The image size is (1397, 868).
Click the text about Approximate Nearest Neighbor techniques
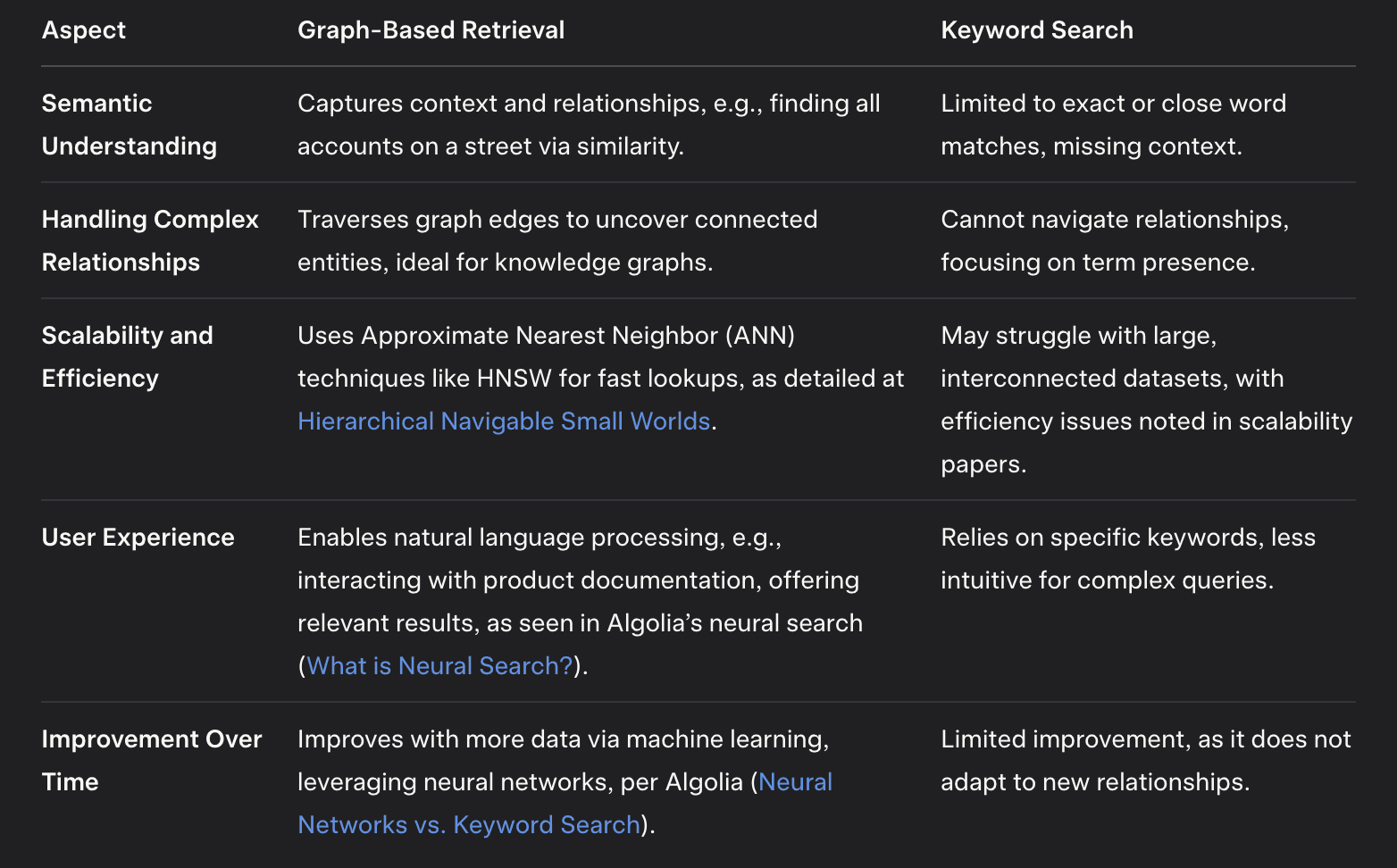coord(601,378)
